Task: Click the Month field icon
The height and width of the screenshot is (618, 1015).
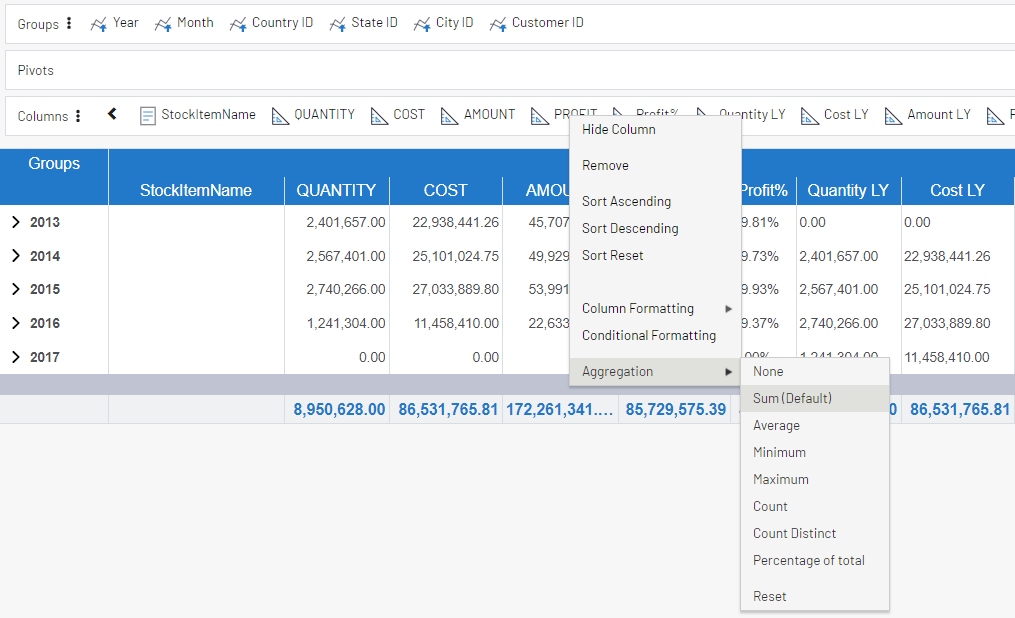Action: point(164,22)
